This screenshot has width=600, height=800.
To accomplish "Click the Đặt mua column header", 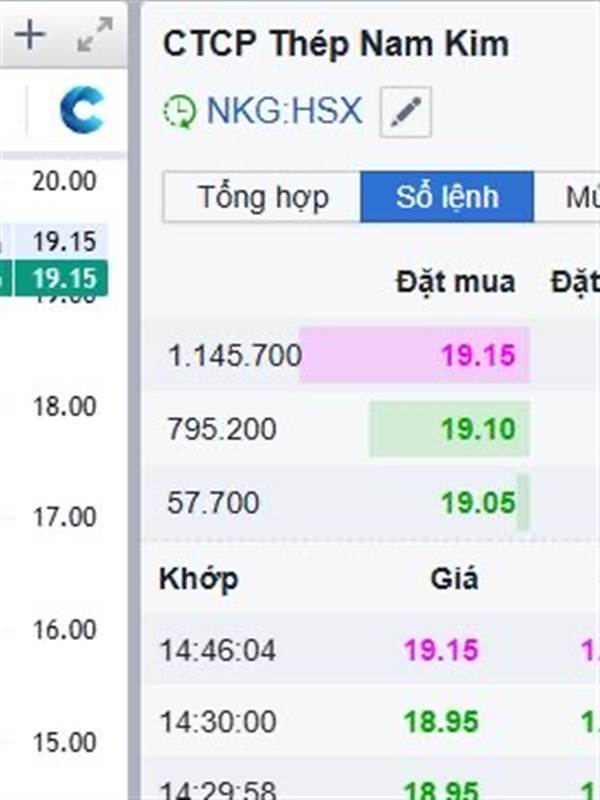I will (456, 282).
